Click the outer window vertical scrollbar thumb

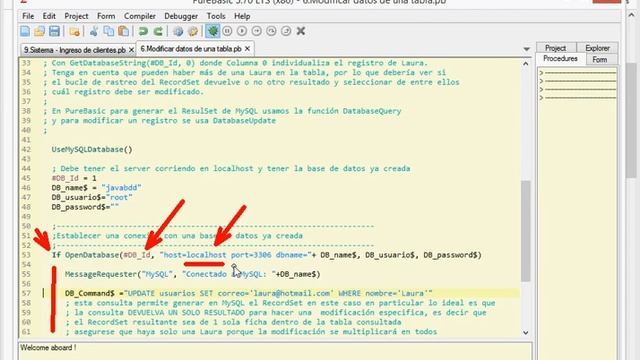pyautogui.click(x=631, y=120)
